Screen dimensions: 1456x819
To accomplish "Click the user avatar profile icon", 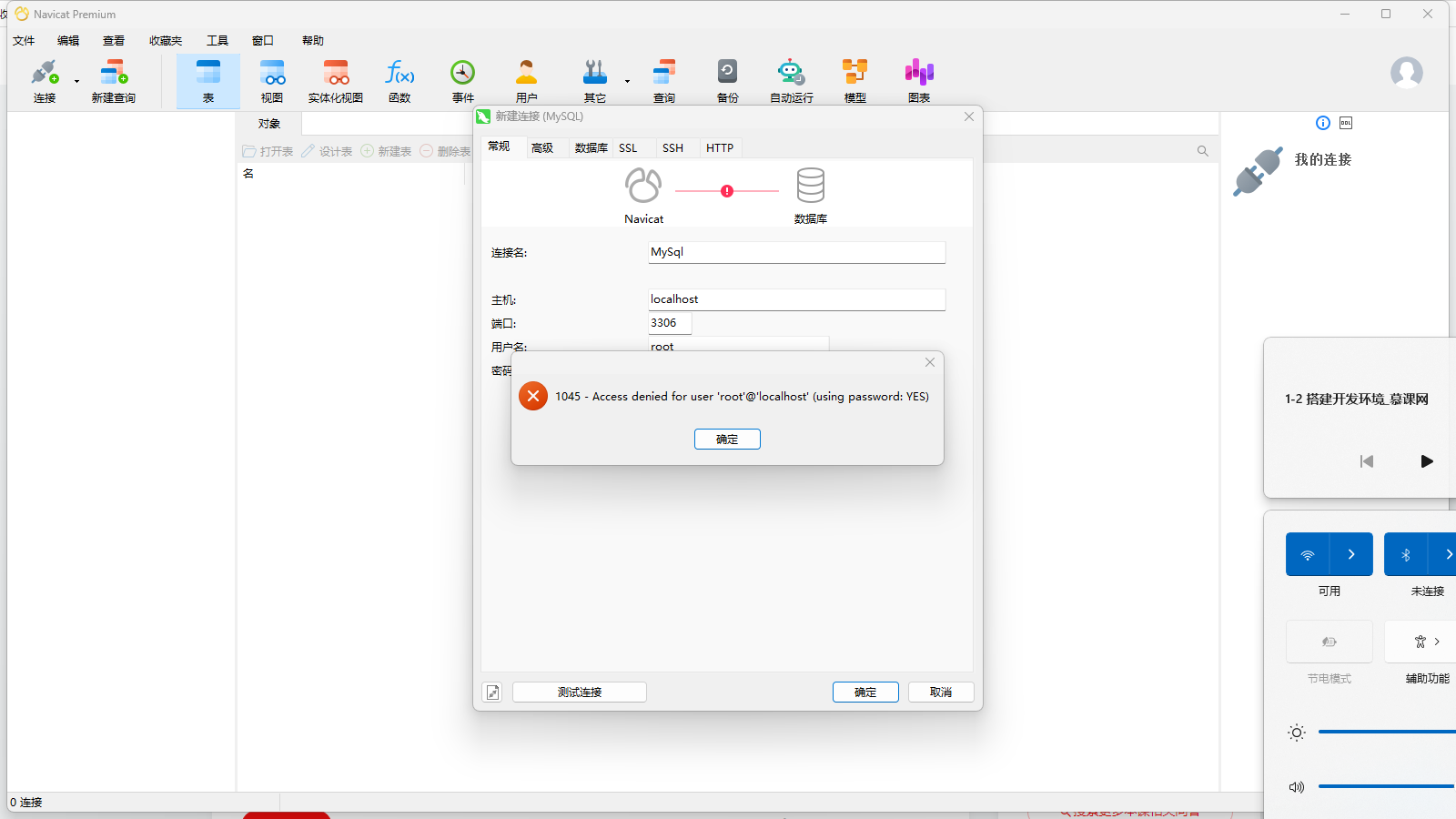I will pyautogui.click(x=1406, y=73).
